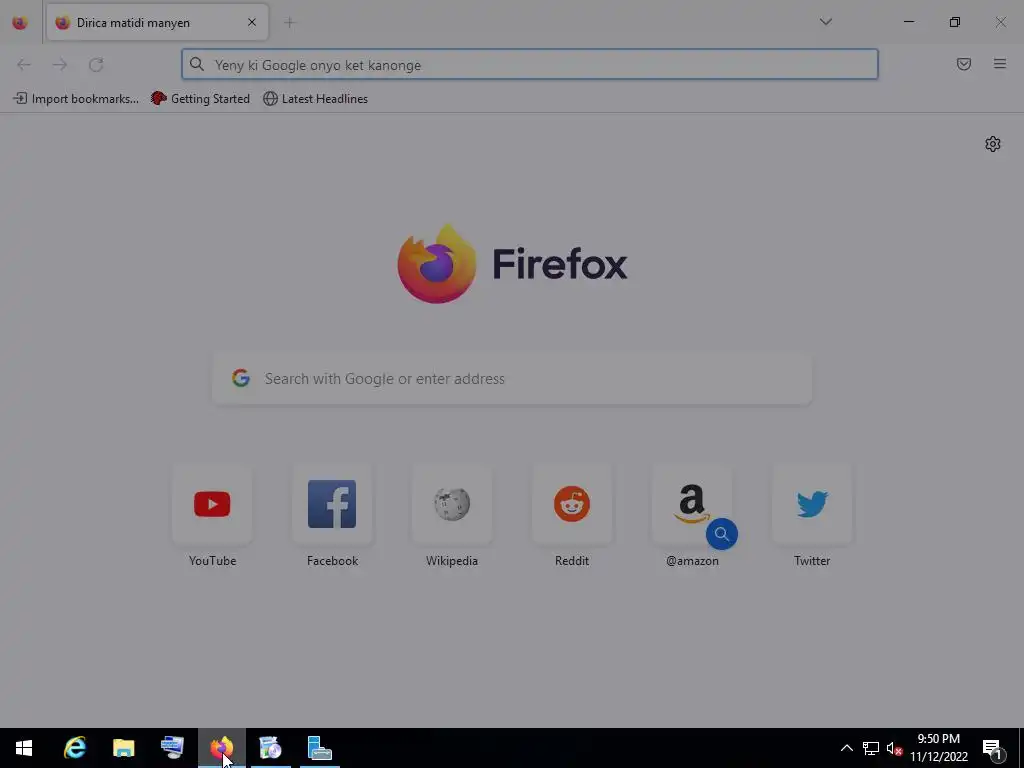The height and width of the screenshot is (768, 1024).
Task: Open network status tray icon
Action: click(x=871, y=748)
